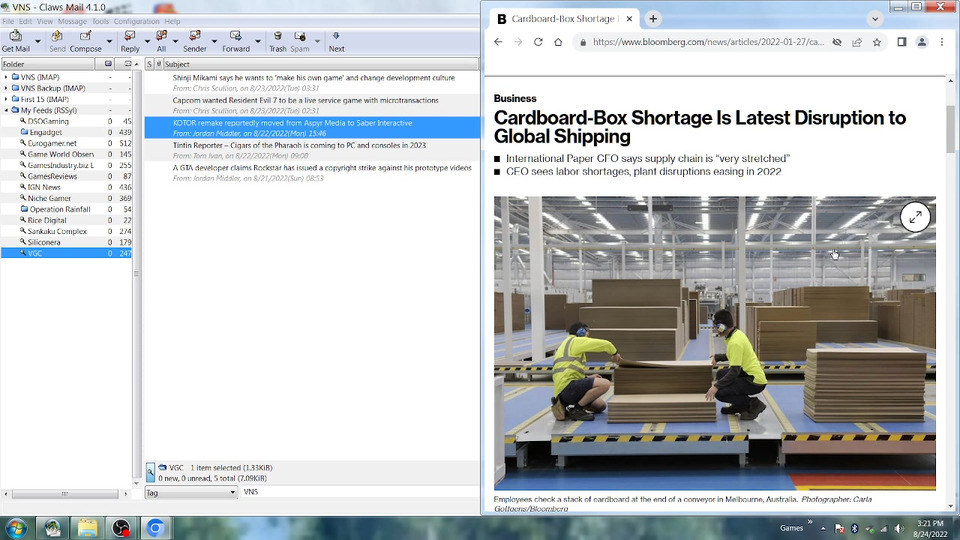Viewport: 960px width, 540px height.
Task: Open the Configuration menu
Action: tap(137, 21)
